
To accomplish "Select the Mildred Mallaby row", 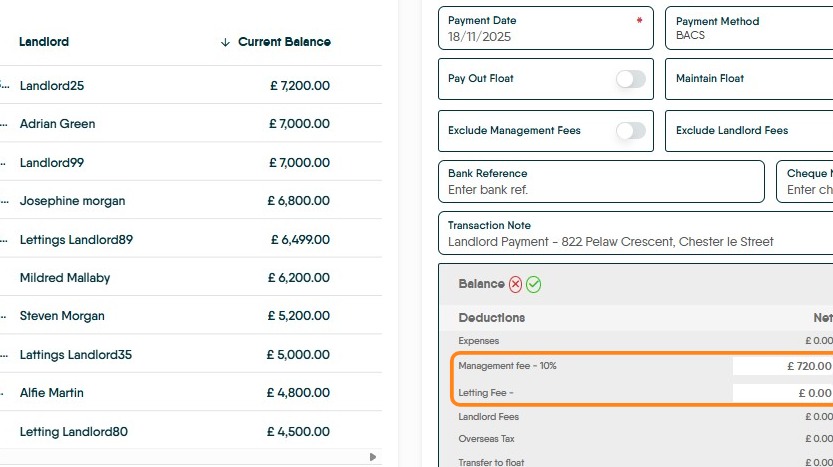I will coord(65,278).
